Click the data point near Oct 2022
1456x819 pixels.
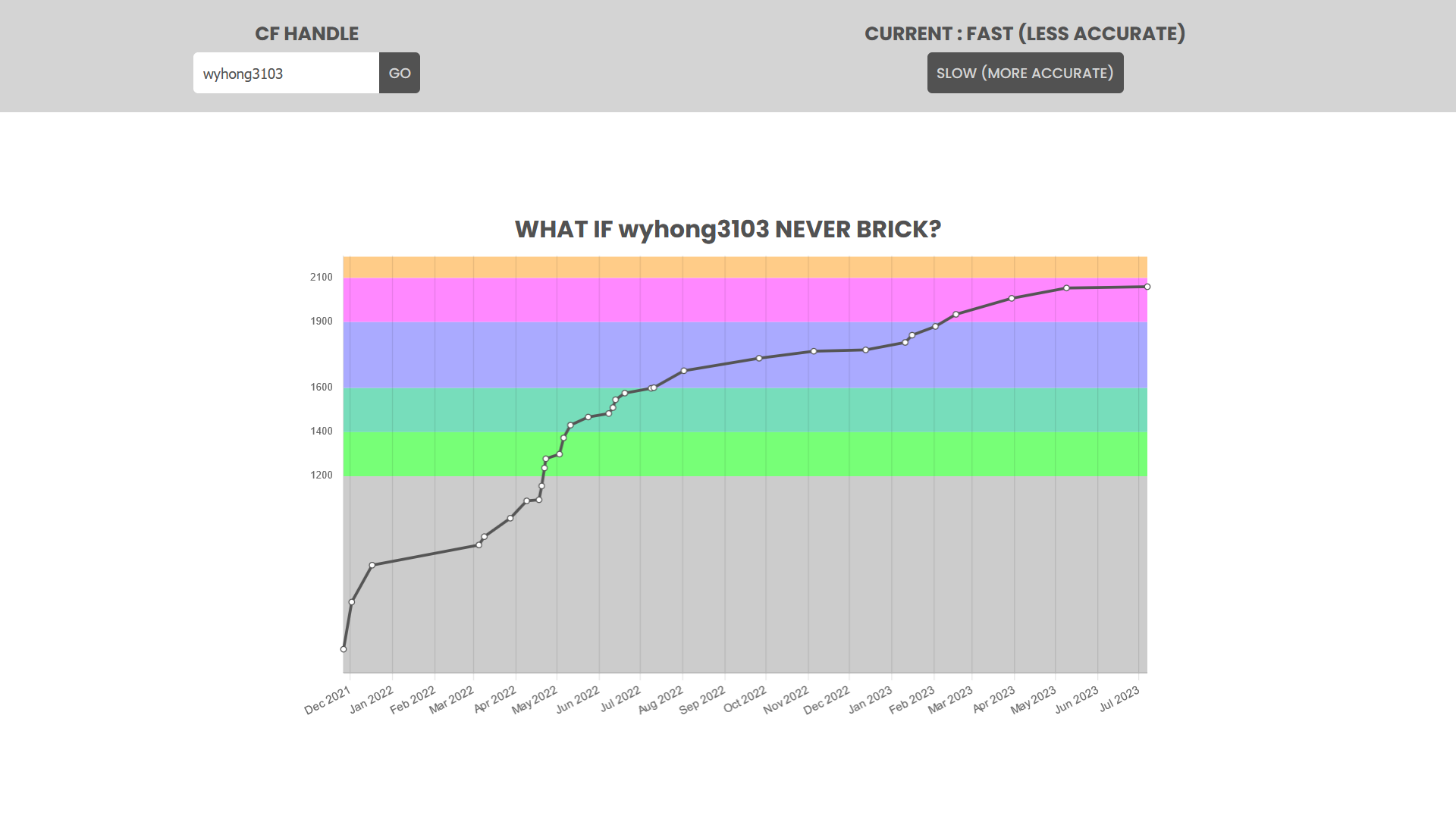tap(759, 358)
